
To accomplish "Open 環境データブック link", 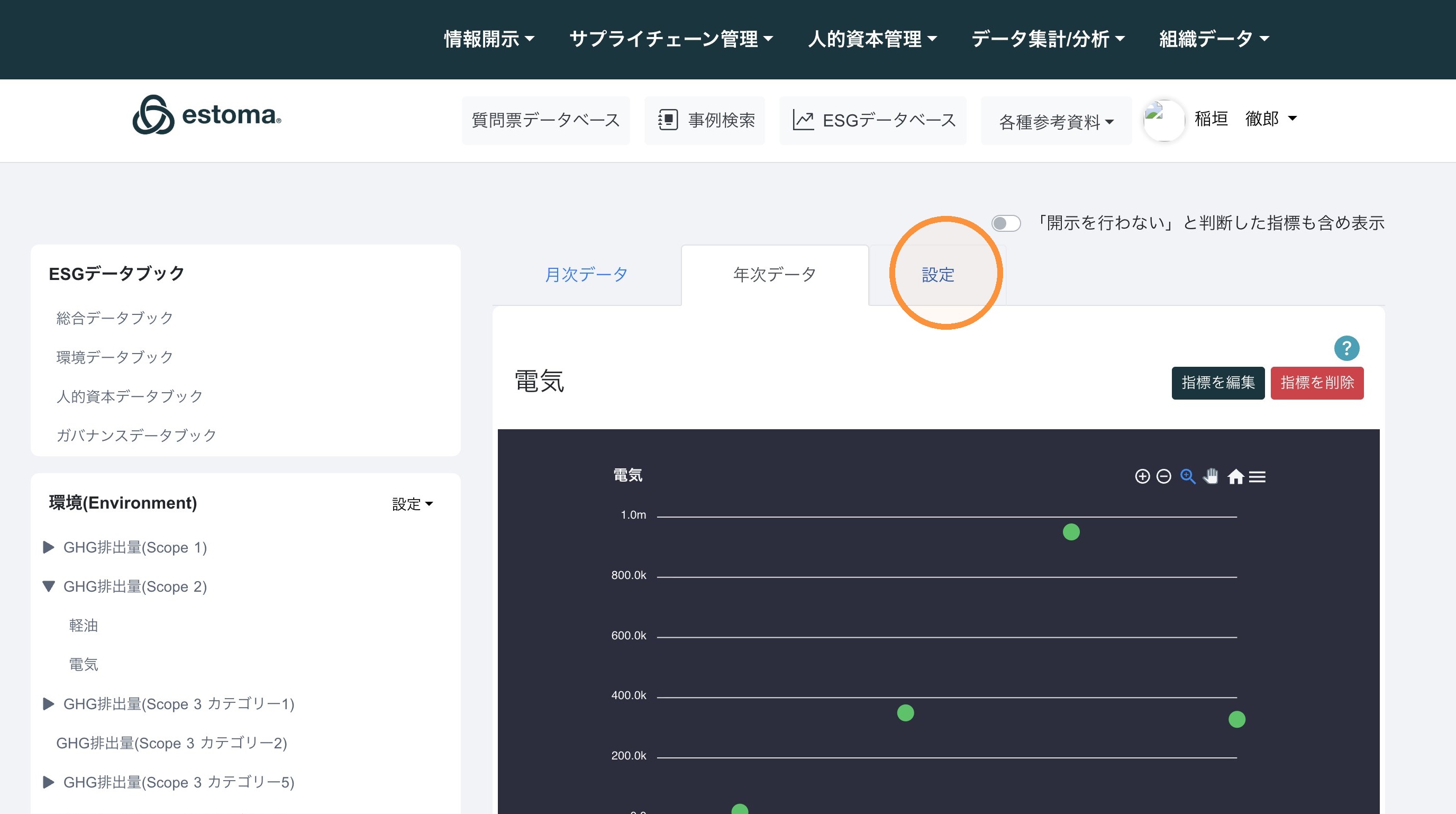I will [x=115, y=357].
